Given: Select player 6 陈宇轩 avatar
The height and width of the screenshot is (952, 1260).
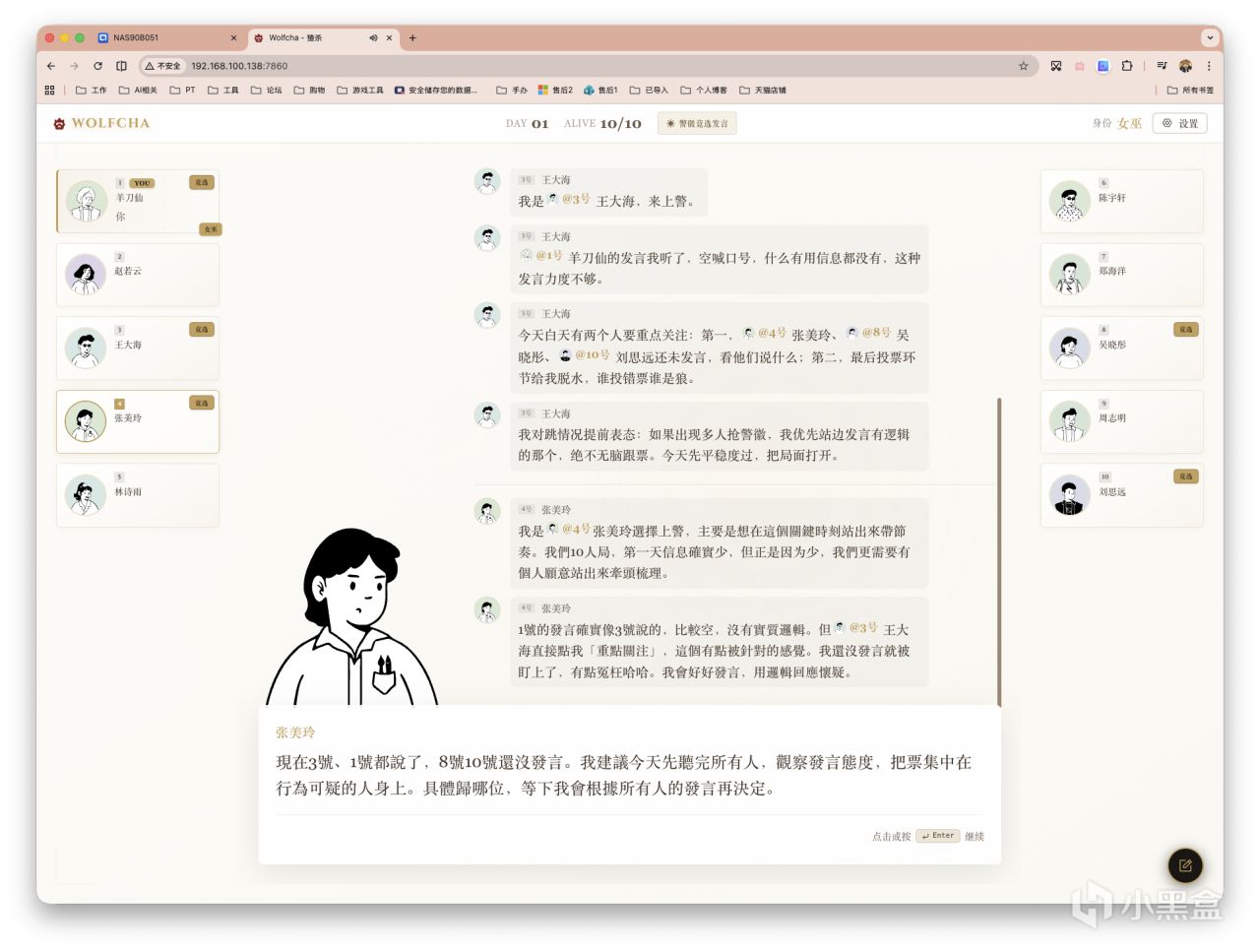Looking at the screenshot, I should click(1069, 201).
